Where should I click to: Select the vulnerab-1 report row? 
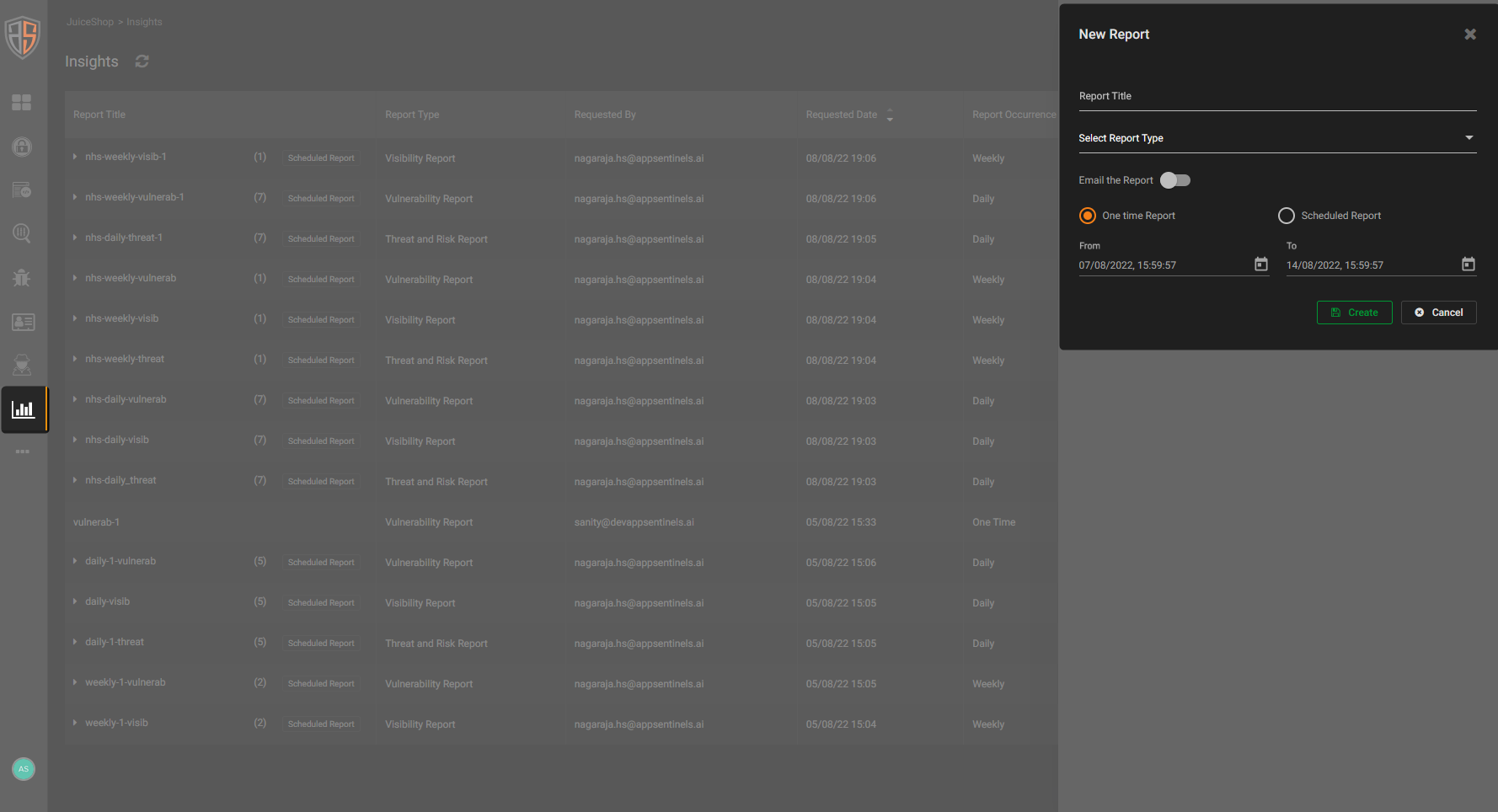click(561, 522)
